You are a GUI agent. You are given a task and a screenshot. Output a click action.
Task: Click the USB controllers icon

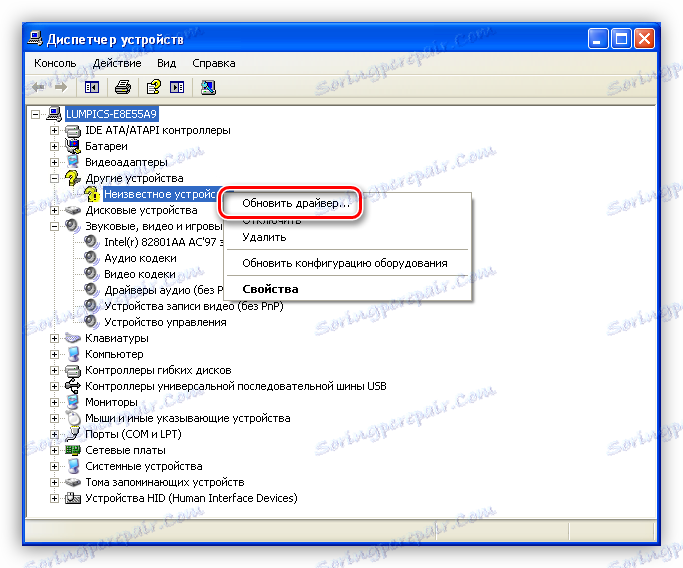click(x=73, y=386)
